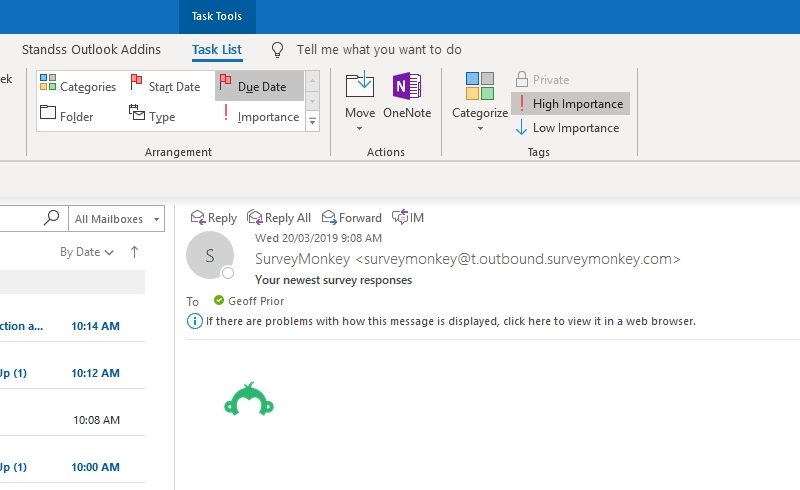This screenshot has height=490, width=800.
Task: Click recipient Geoff Prior name
Action: point(256,301)
